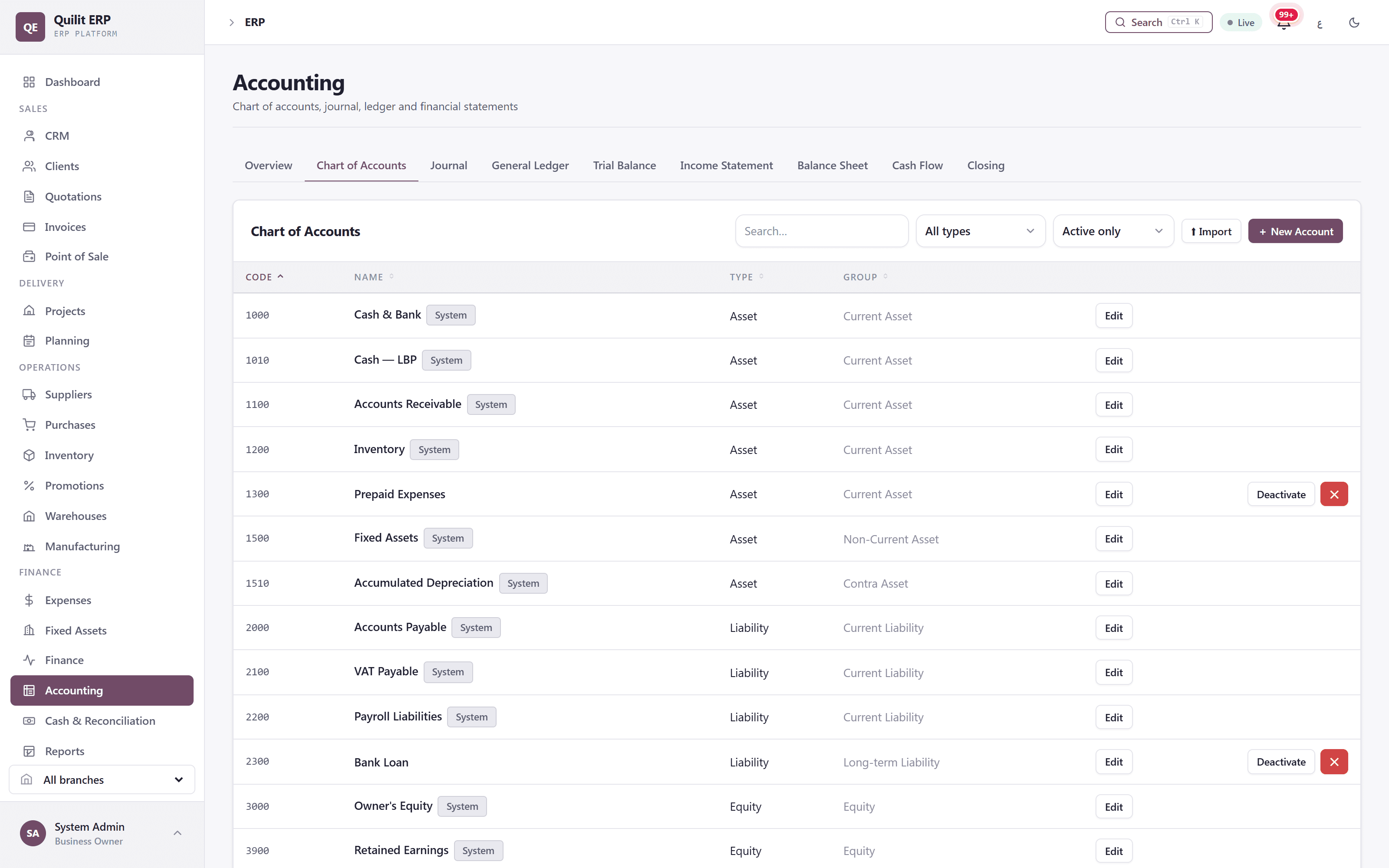
Task: Click the Import button
Action: point(1211,231)
